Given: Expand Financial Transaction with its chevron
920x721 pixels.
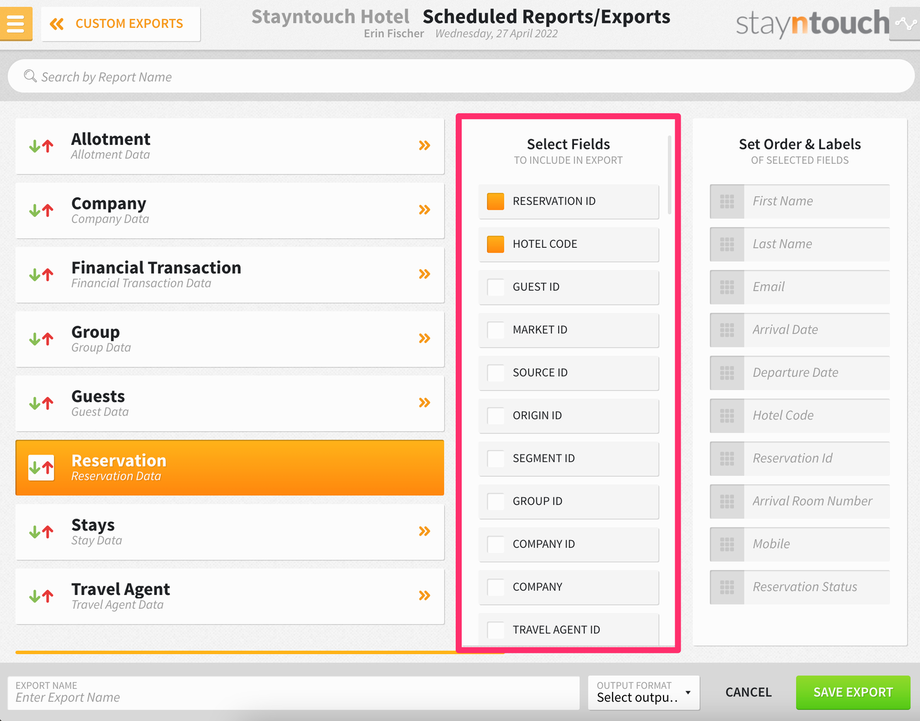Looking at the screenshot, I should pos(424,274).
